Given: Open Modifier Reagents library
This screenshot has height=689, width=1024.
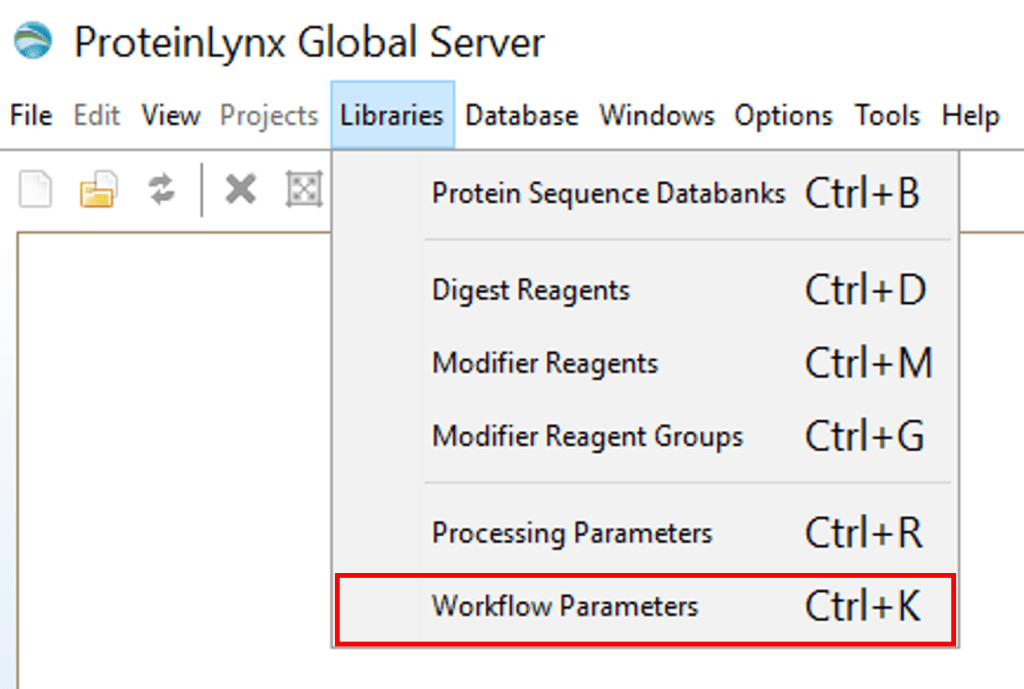Looking at the screenshot, I should (x=545, y=363).
